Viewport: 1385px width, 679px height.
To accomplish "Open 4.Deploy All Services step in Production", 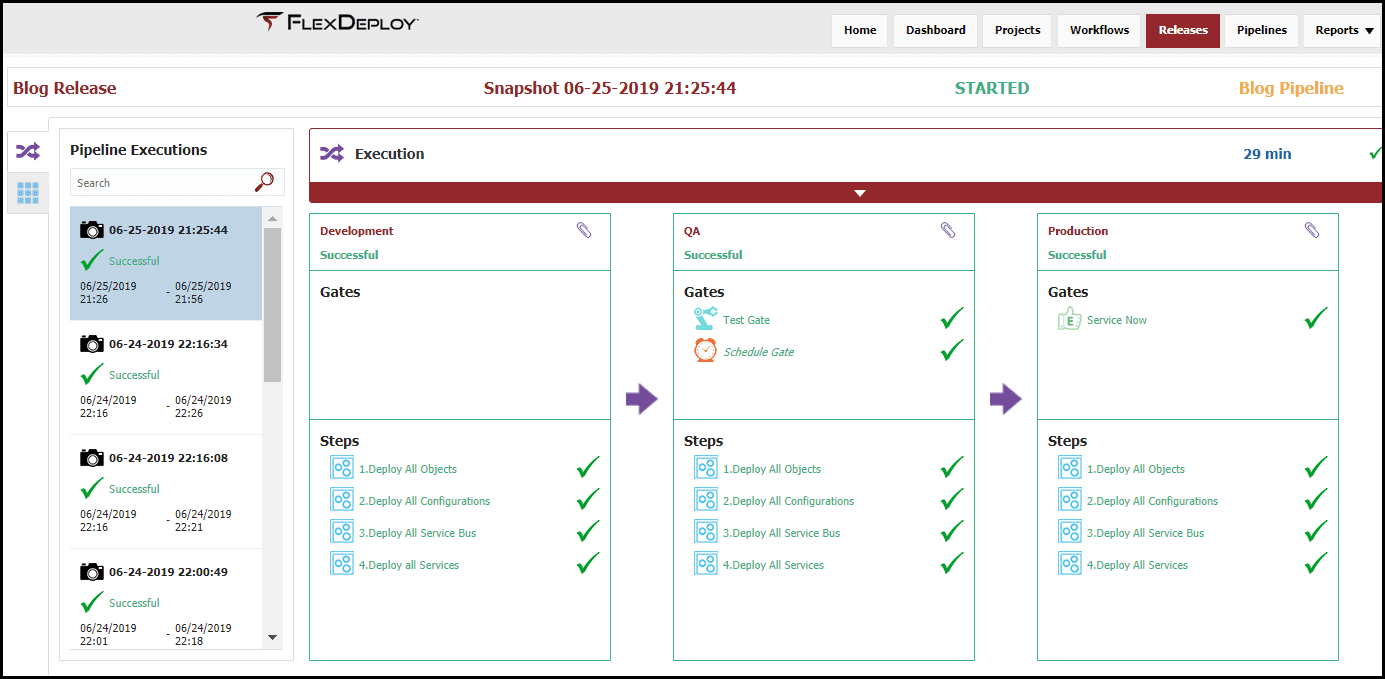I will click(x=1137, y=565).
